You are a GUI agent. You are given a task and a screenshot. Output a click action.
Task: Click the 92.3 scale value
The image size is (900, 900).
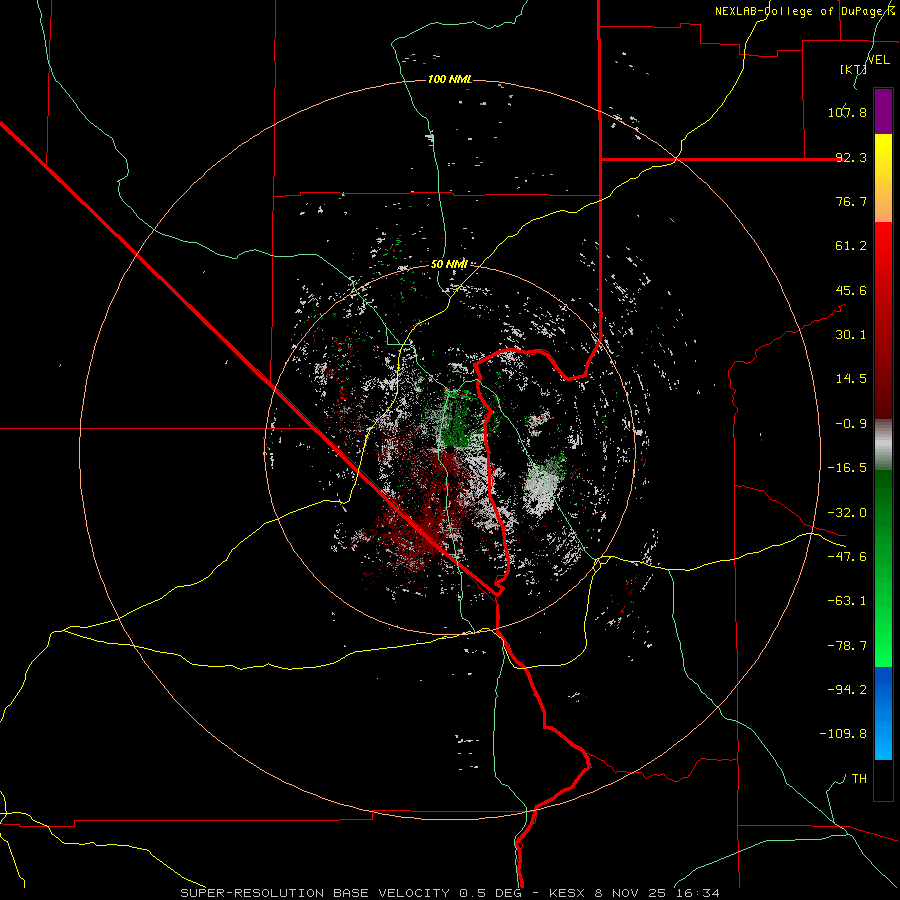click(851, 157)
